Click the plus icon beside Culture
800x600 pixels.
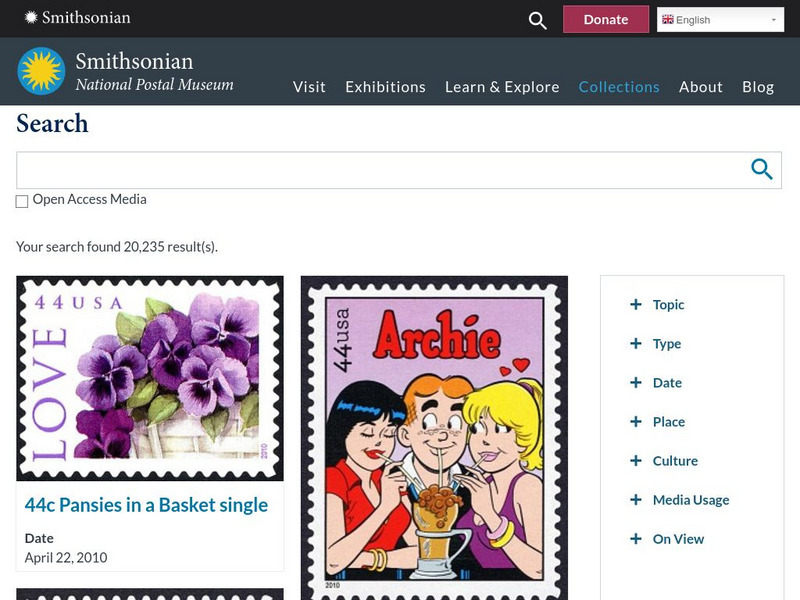tap(636, 461)
